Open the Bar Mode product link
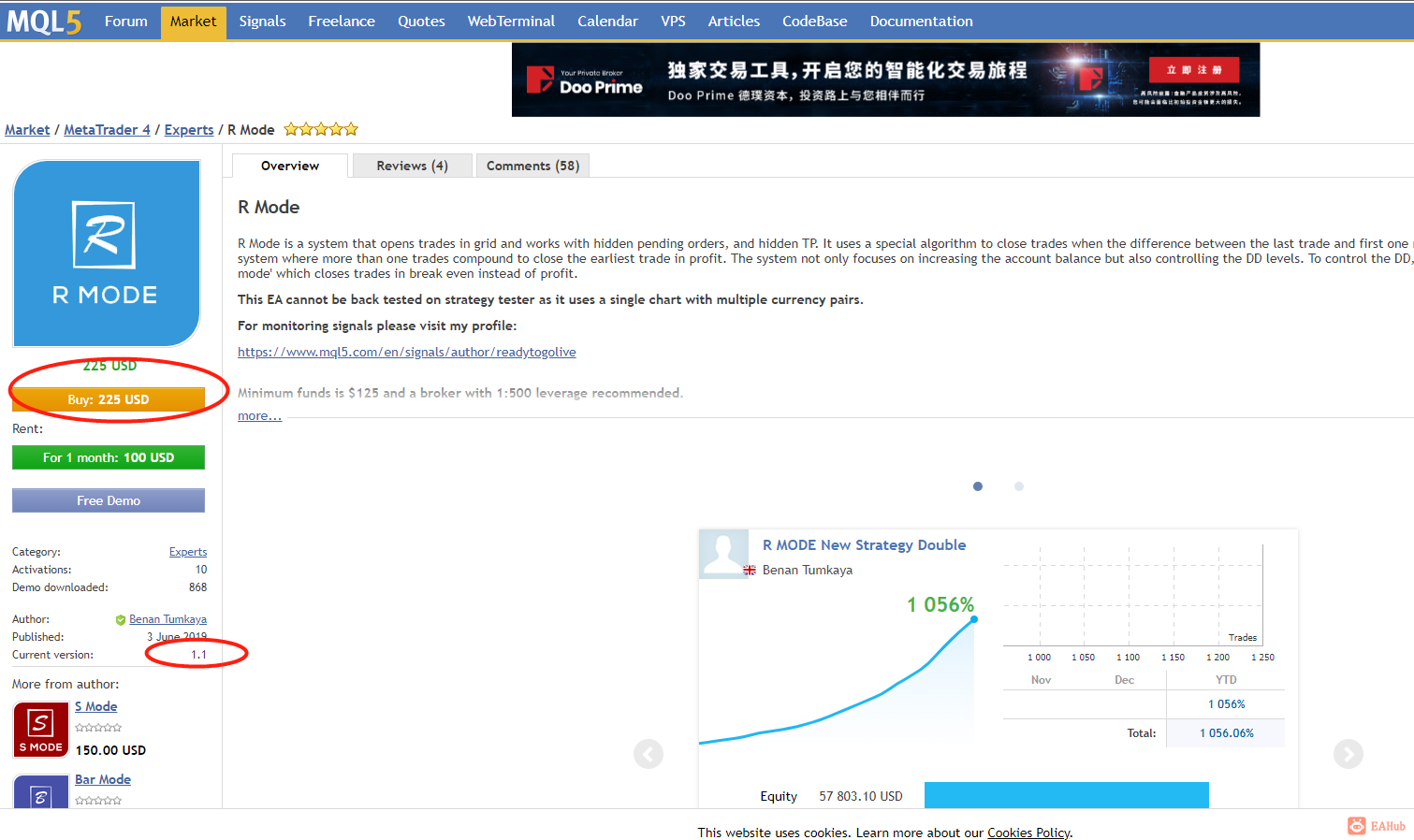The width and height of the screenshot is (1414, 840). [x=103, y=779]
